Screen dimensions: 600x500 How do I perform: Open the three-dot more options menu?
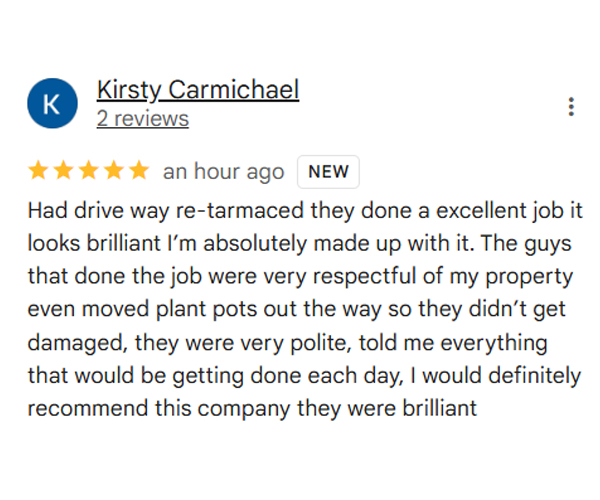[571, 107]
